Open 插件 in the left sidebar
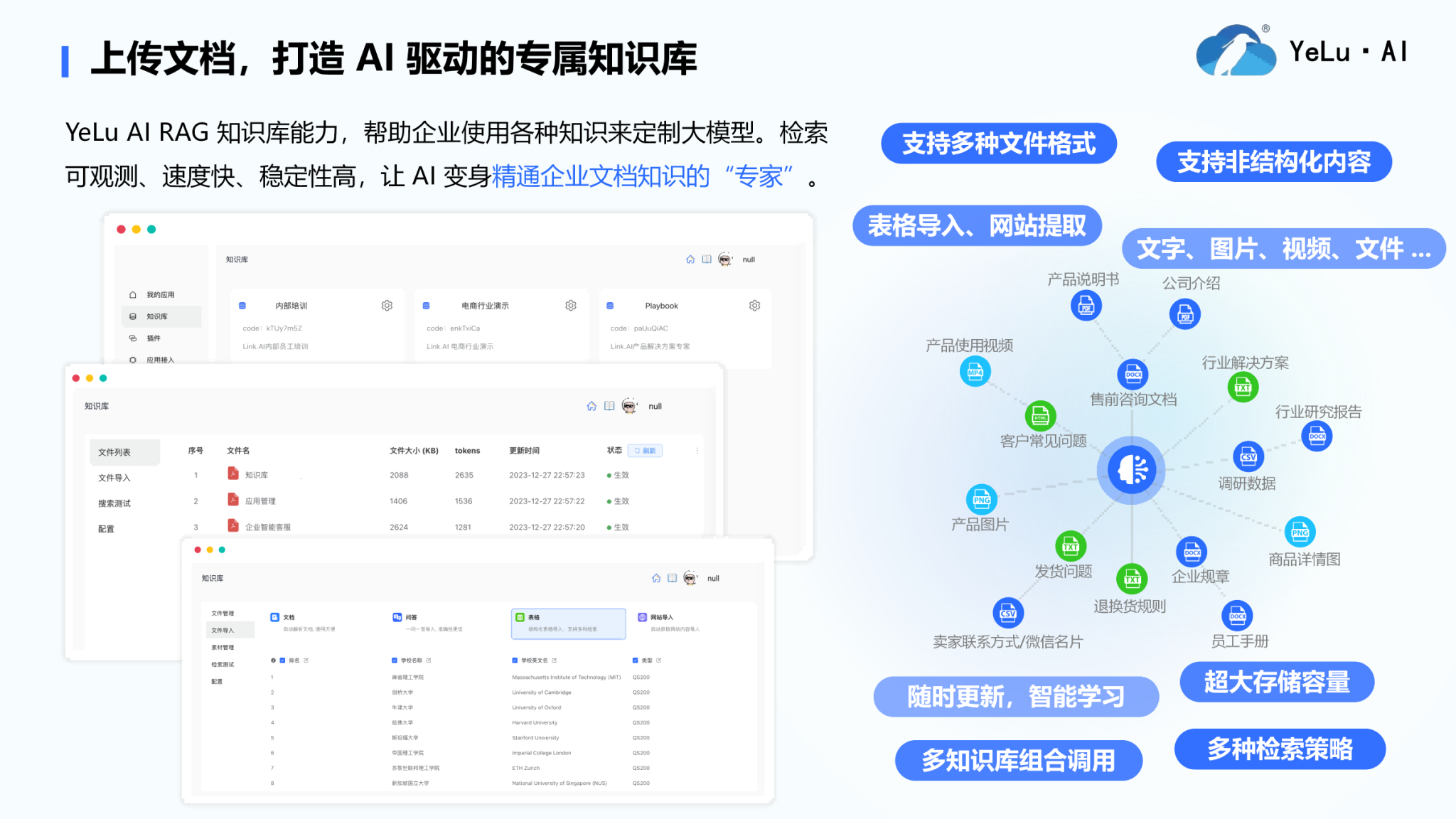The image size is (1456, 819). coord(154,338)
